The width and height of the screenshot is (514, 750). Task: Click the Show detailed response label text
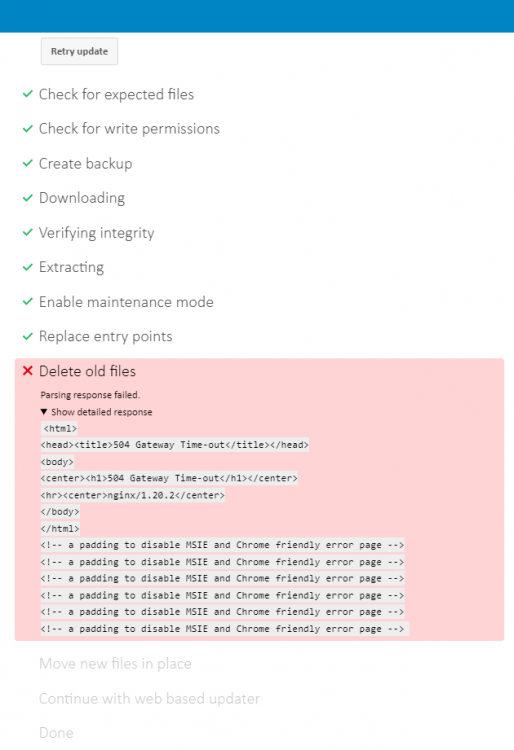(102, 412)
